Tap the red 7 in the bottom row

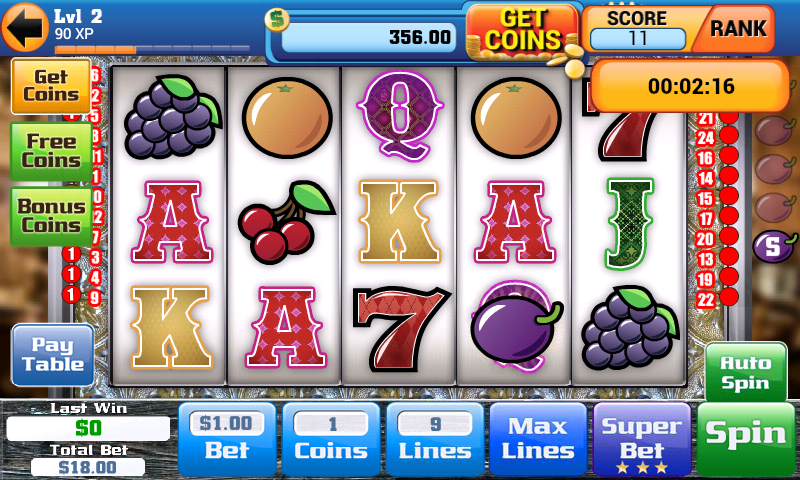click(x=401, y=326)
